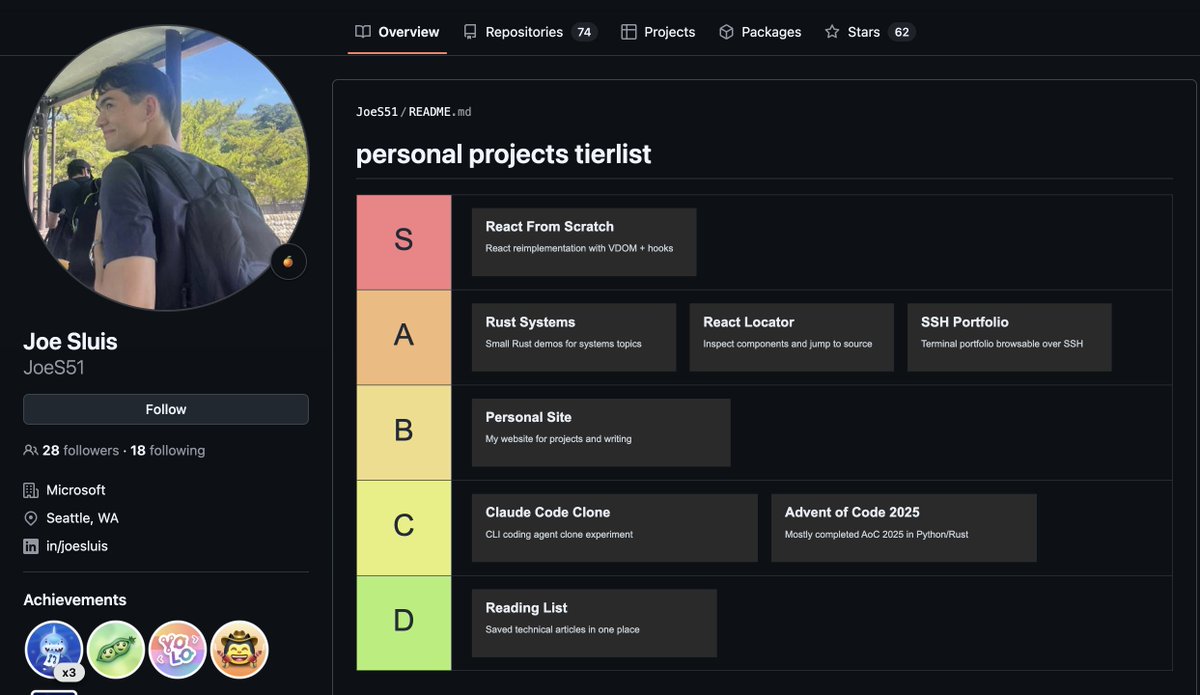Click the 'personal projects tierlist' heading

pos(504,154)
